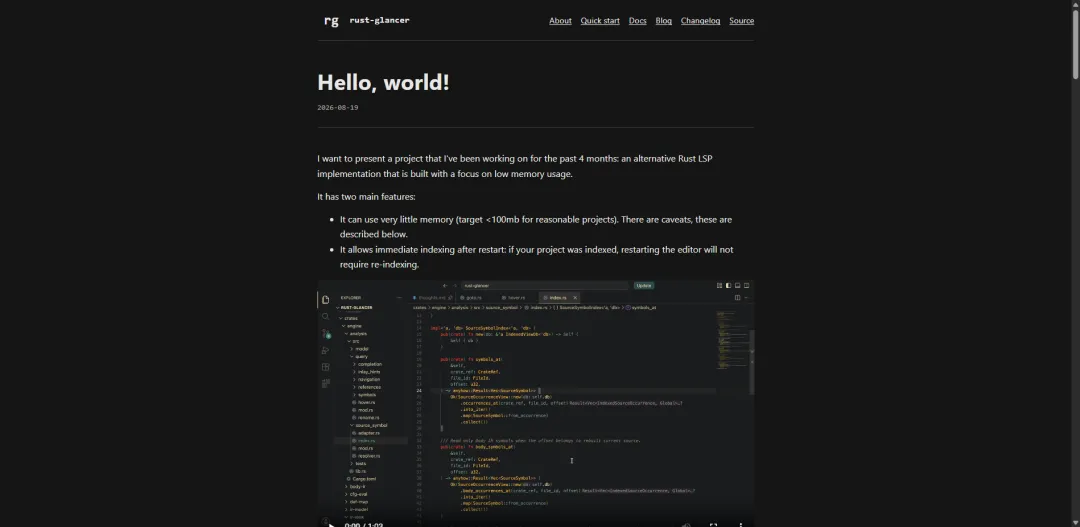Viewport: 1080px width, 527px height.
Task: Open the Docs link
Action: point(638,21)
